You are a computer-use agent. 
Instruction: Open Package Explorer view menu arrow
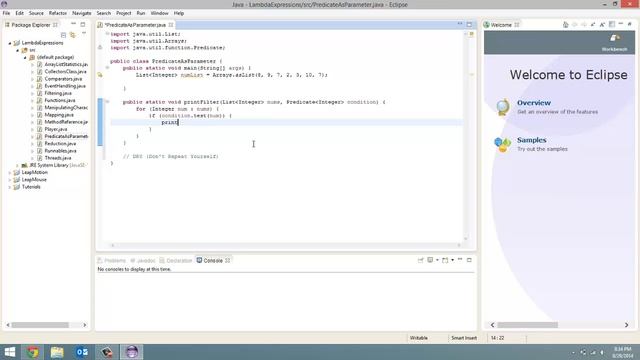pos(84,34)
